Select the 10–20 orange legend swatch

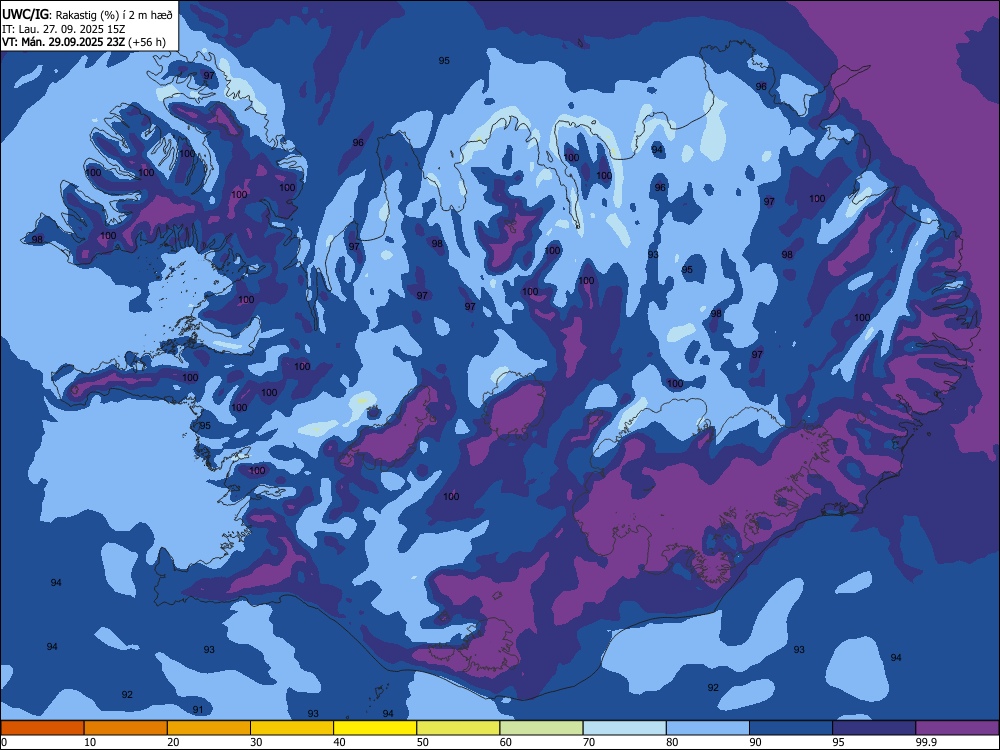pyautogui.click(x=126, y=728)
